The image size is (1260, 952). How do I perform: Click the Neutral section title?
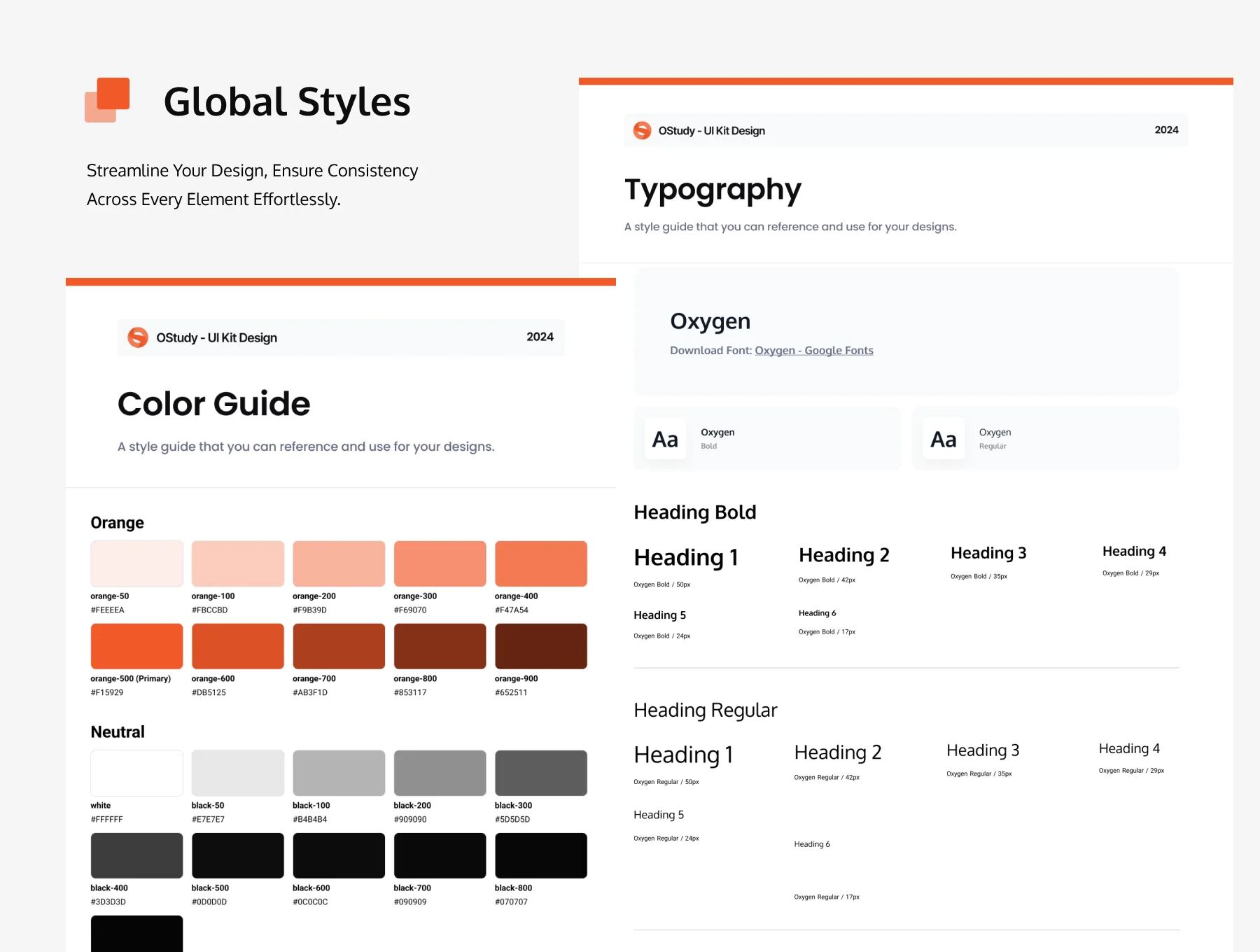coord(118,732)
